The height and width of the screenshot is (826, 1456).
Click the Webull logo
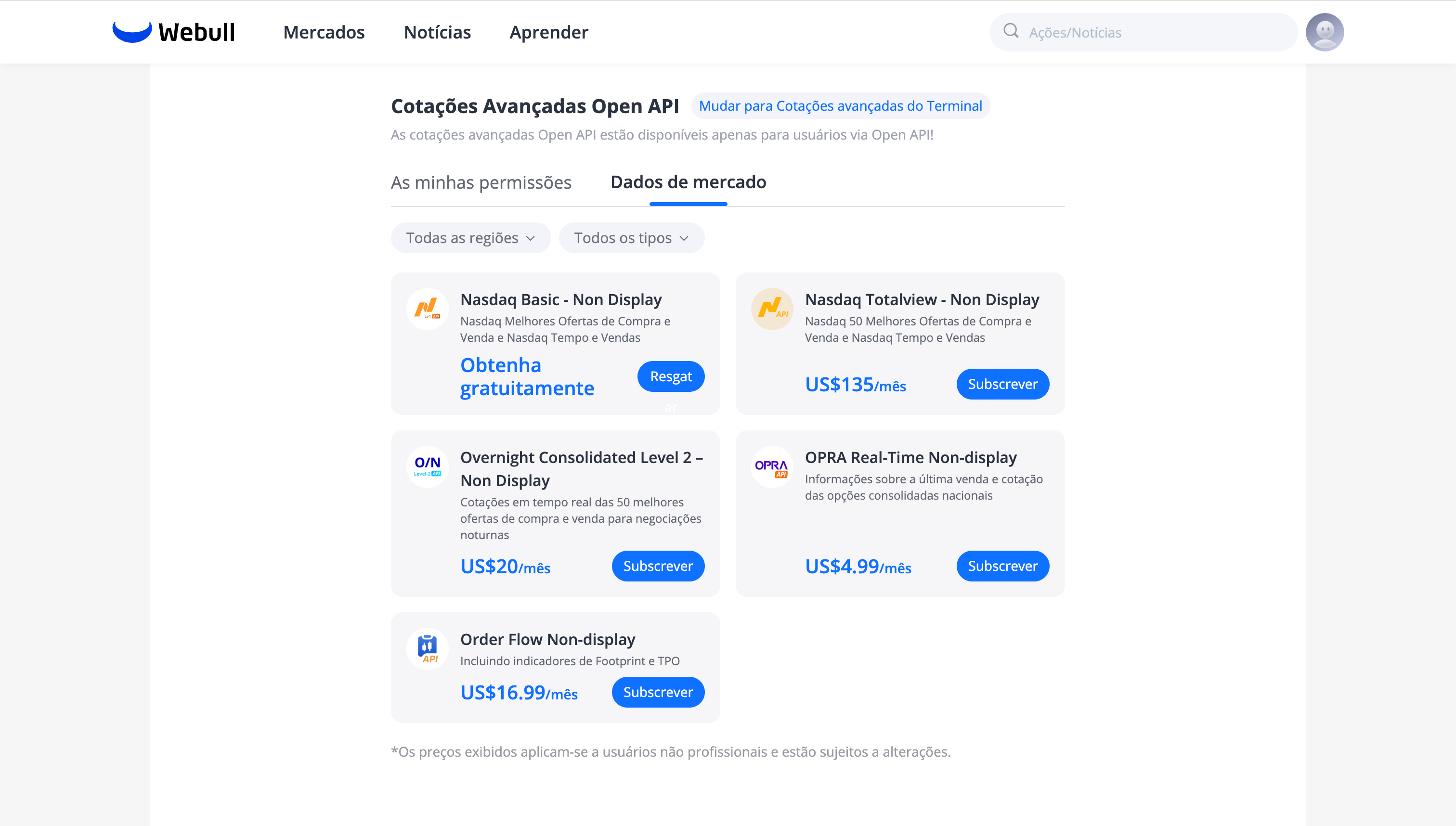(x=173, y=32)
